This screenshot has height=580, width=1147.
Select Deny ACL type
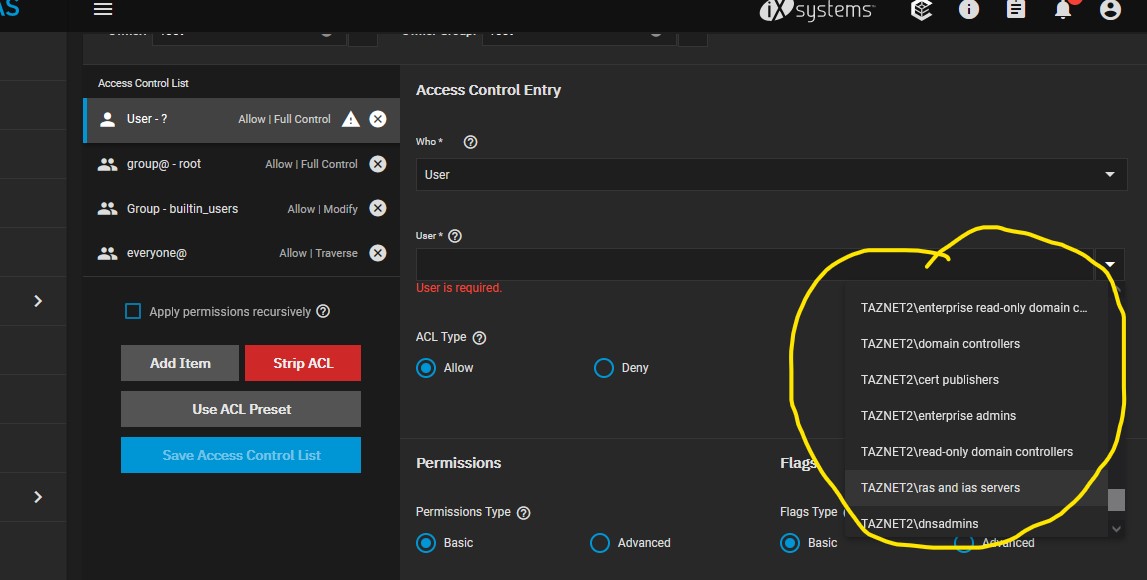pyautogui.click(x=603, y=368)
